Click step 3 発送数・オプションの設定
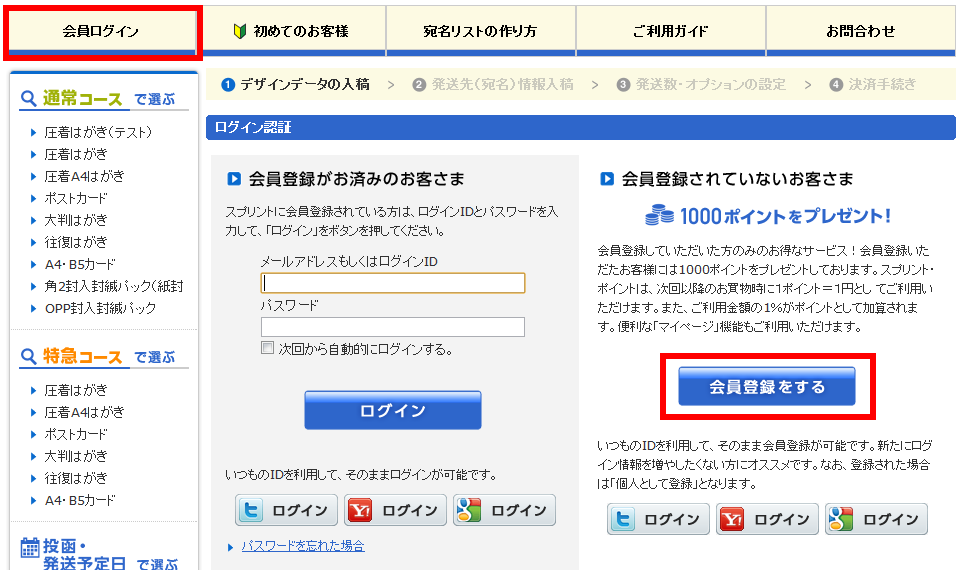 (x=701, y=84)
